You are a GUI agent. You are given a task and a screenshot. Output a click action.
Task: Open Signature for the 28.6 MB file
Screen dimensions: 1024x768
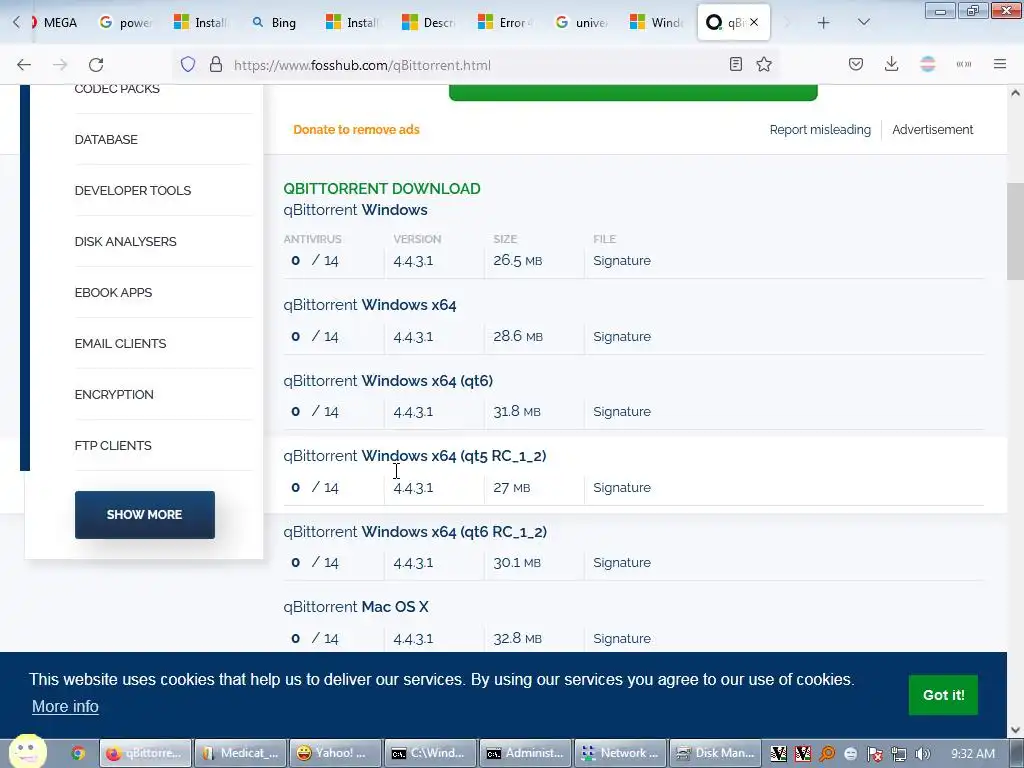[x=622, y=336]
